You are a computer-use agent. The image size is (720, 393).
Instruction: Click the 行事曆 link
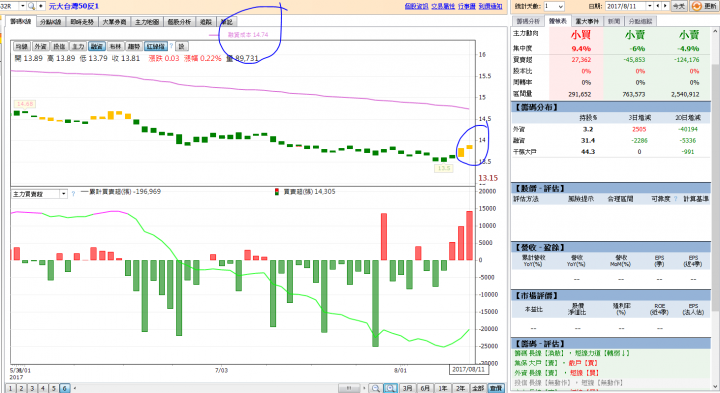(x=467, y=6)
